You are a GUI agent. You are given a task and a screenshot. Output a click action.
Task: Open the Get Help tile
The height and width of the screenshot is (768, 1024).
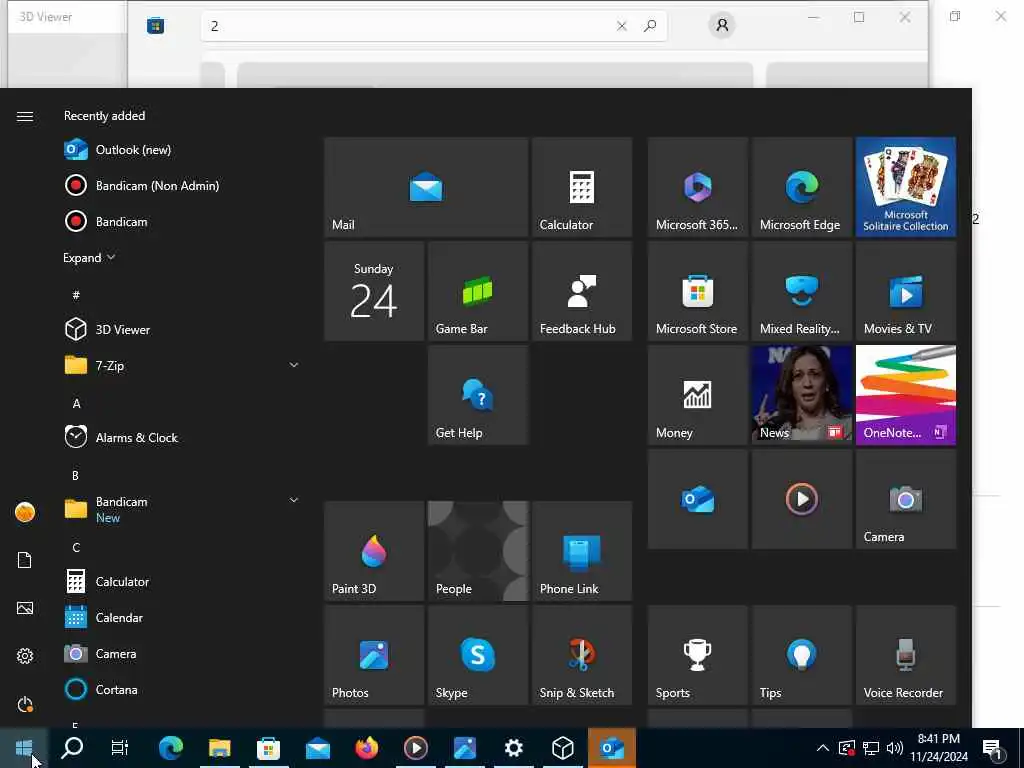click(478, 395)
